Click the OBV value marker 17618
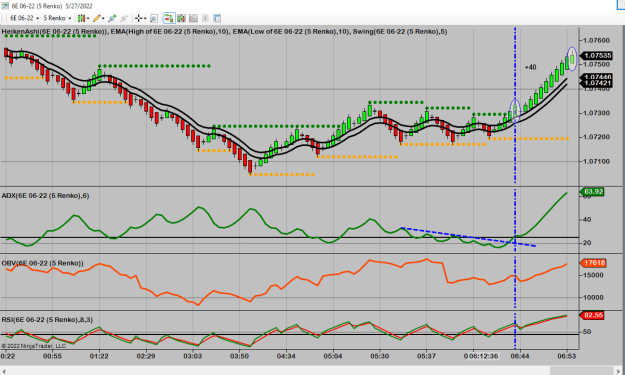The width and height of the screenshot is (625, 375). pyautogui.click(x=593, y=263)
